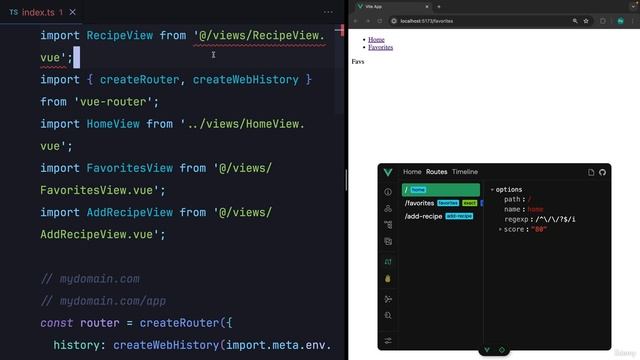Screen dimensions: 640x360
Task: Go forward in browser history
Action: pyautogui.click(x=368, y=21)
